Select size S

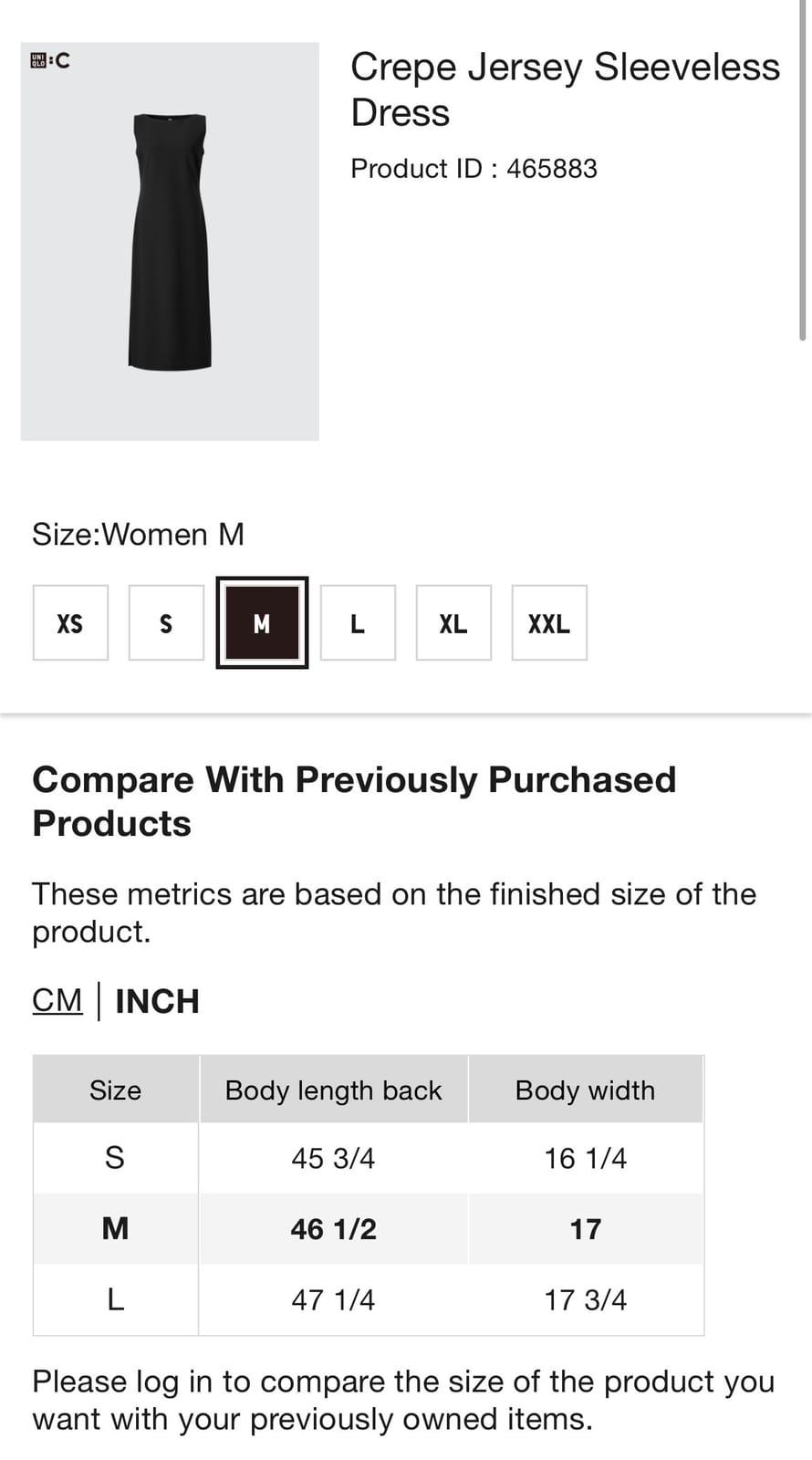coord(166,623)
